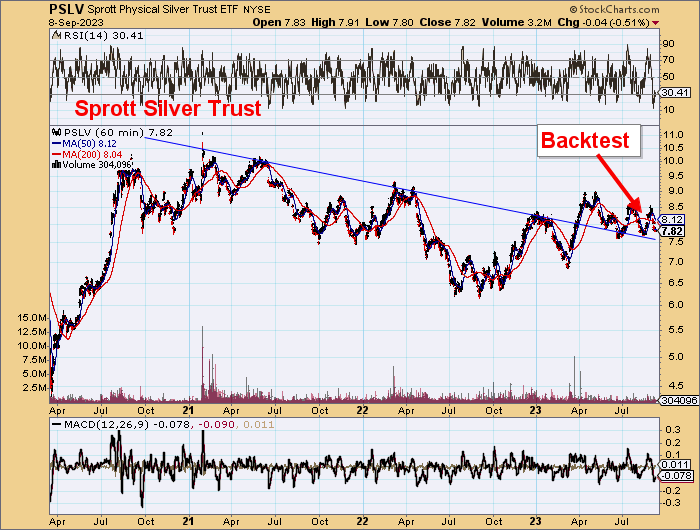Click the MACD(12,26,9) legend label

pos(106,425)
